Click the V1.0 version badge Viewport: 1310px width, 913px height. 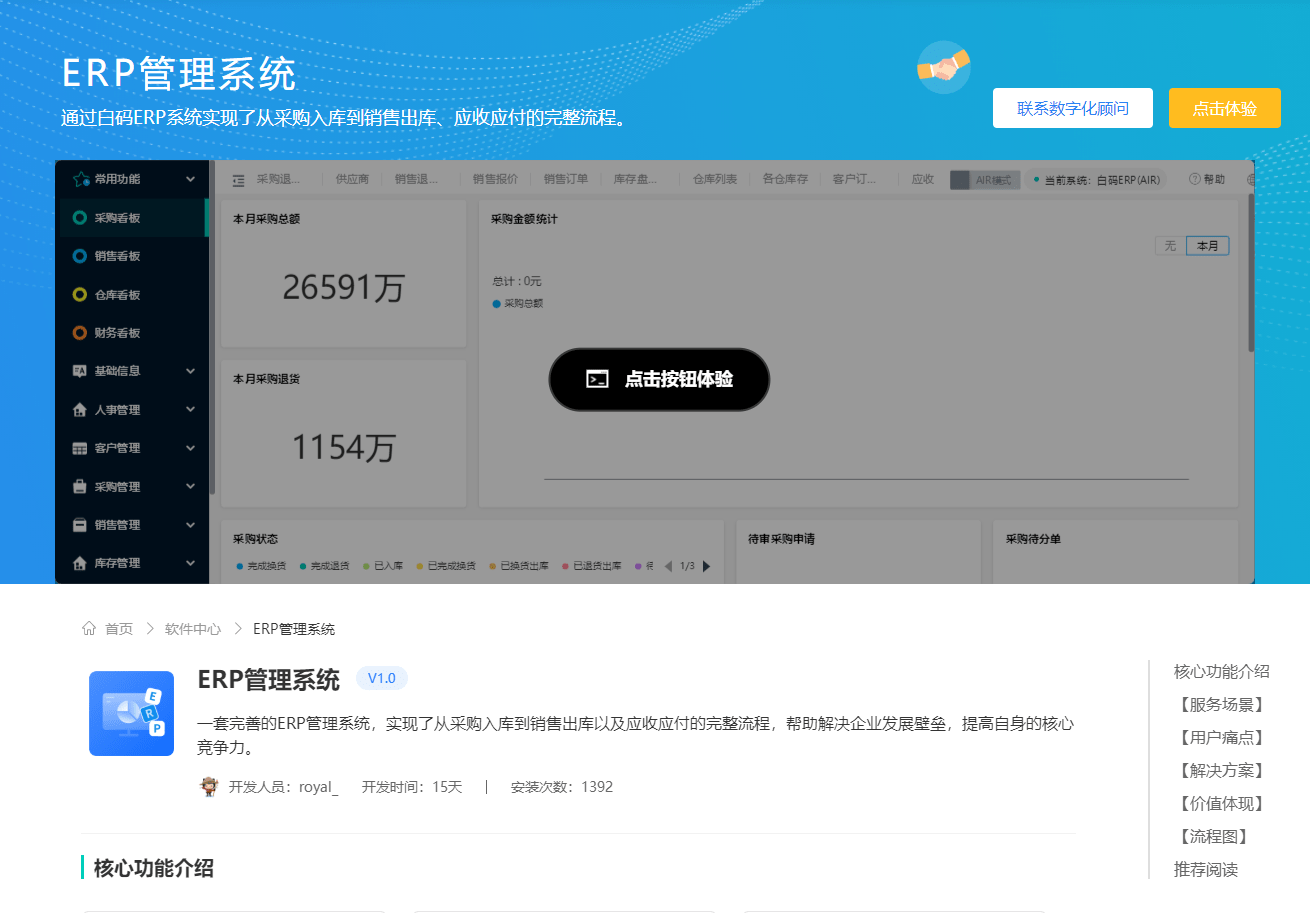pos(382,678)
